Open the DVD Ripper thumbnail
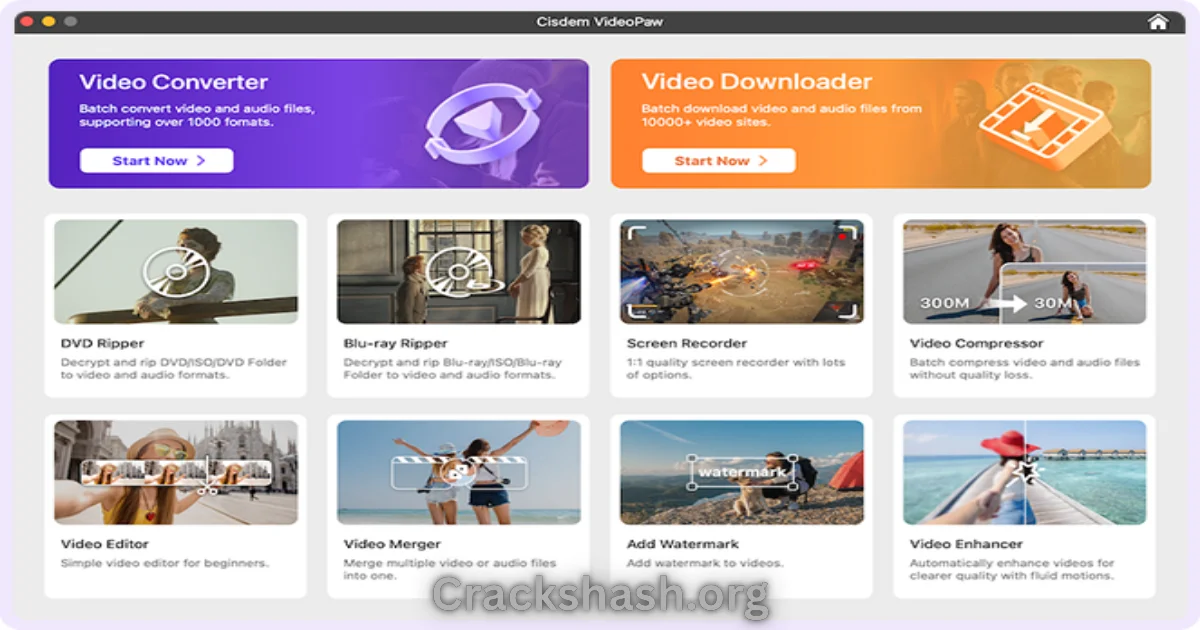This screenshot has width=1200, height=630. pos(176,271)
